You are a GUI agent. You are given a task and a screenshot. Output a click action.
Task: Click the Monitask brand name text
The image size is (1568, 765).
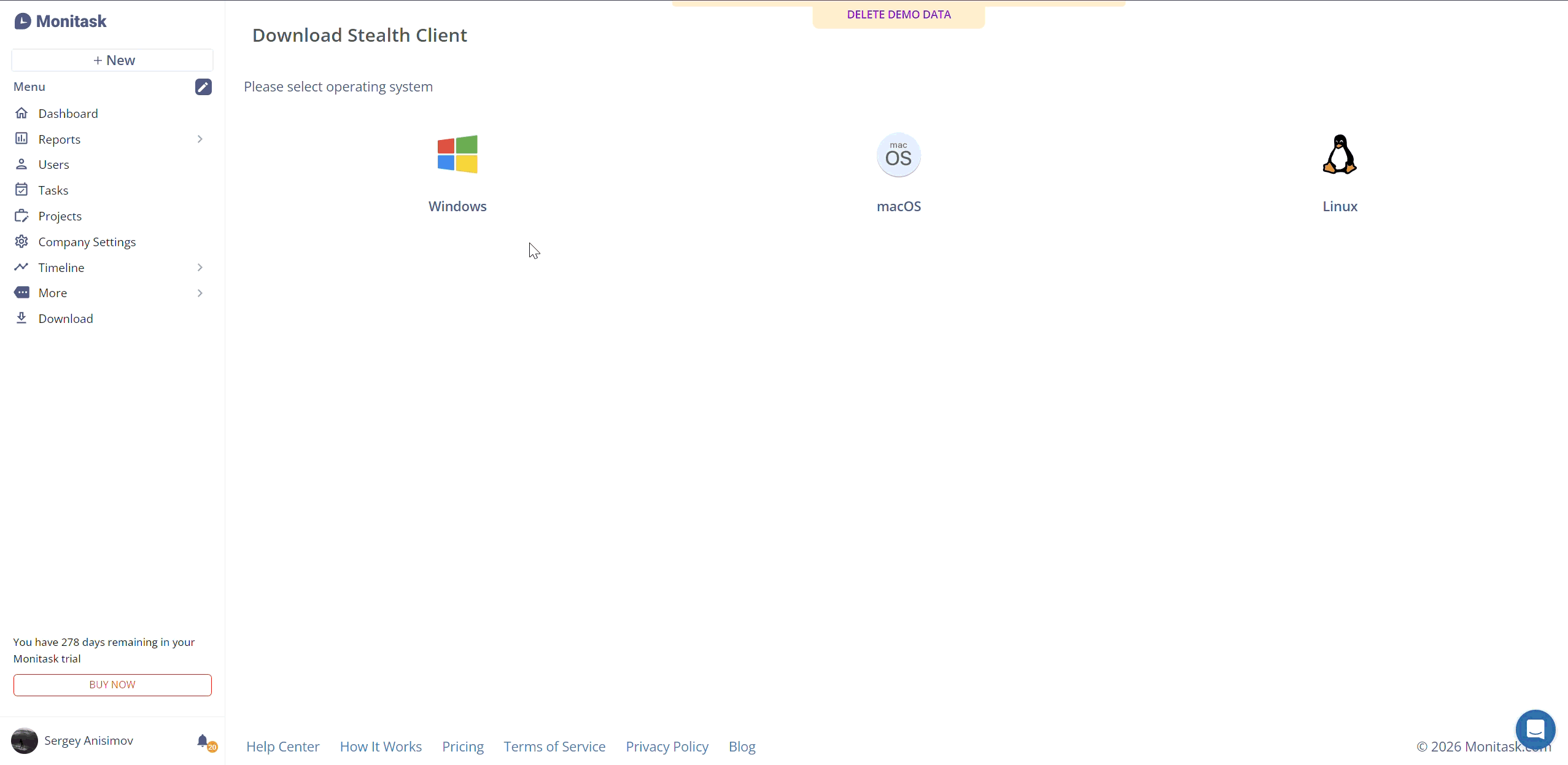(x=71, y=21)
